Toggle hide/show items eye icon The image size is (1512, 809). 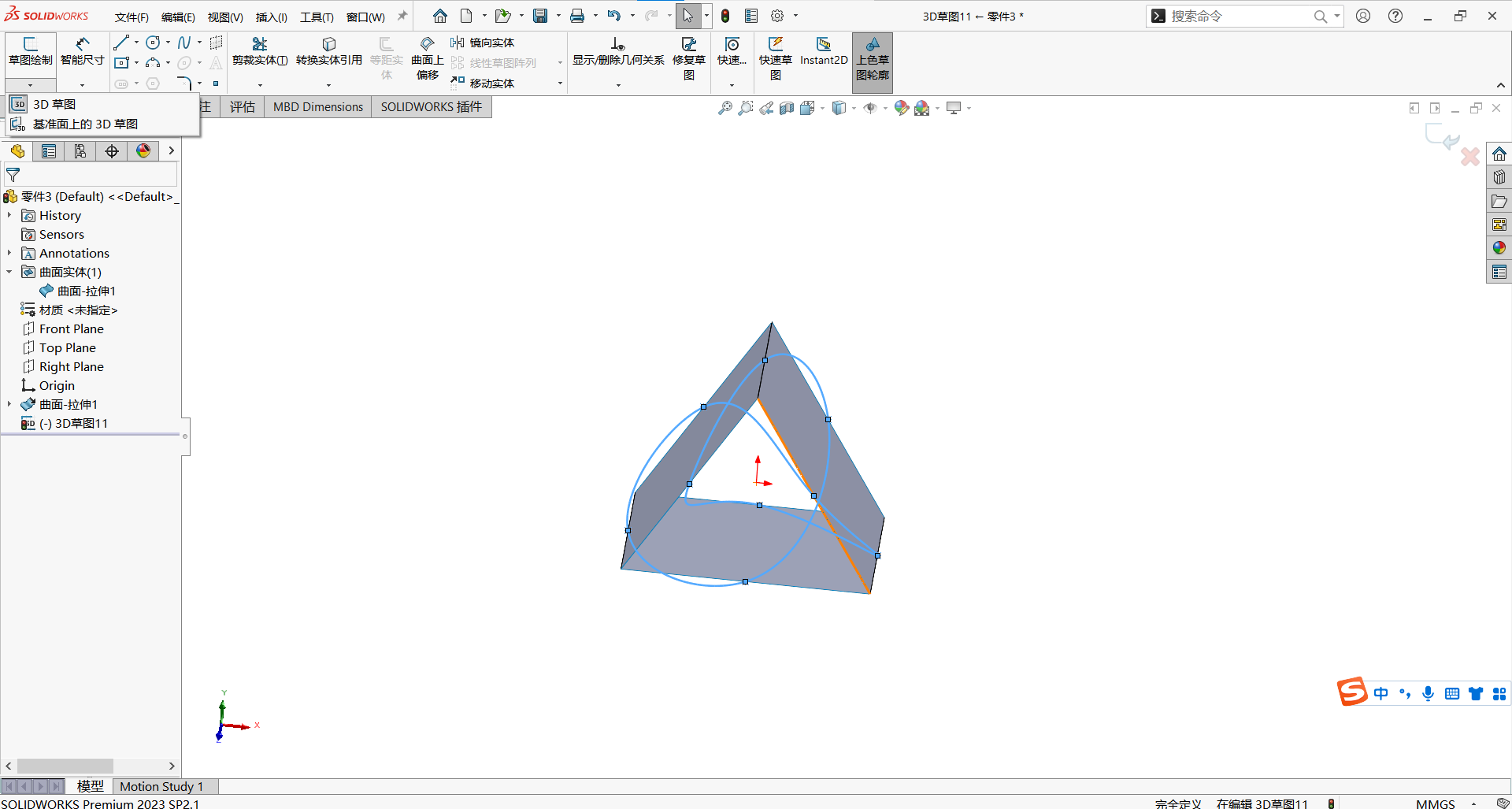[x=870, y=108]
